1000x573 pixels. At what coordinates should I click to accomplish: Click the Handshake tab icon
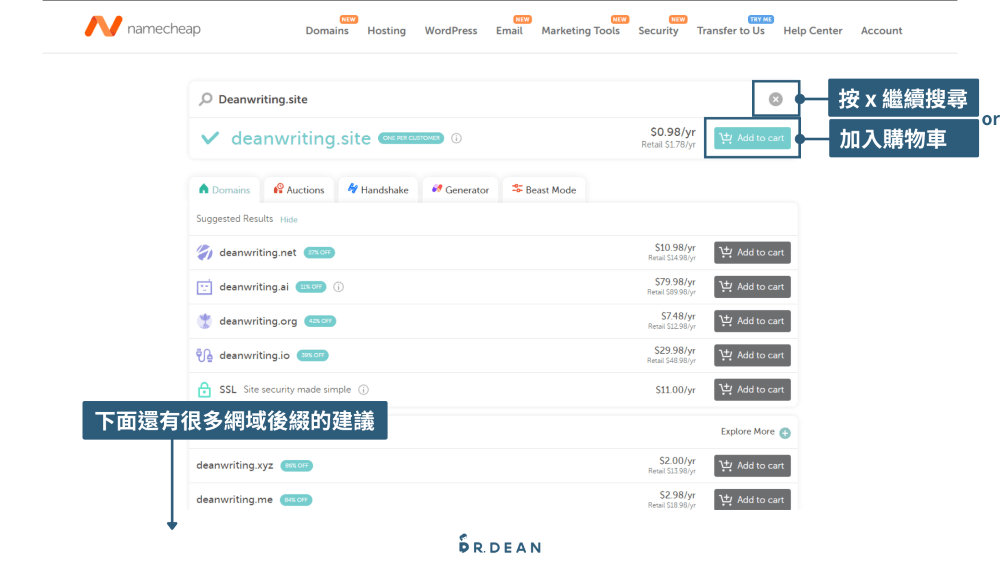(x=352, y=188)
